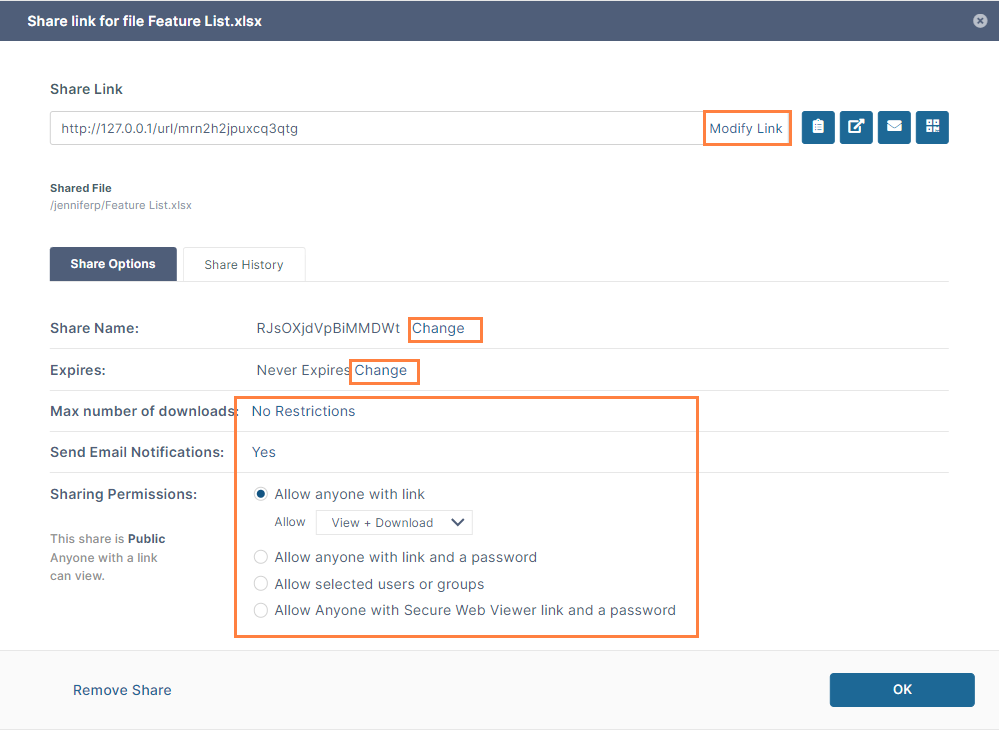Open the View + Download permission dropdown
The height and width of the screenshot is (730, 999).
(394, 522)
